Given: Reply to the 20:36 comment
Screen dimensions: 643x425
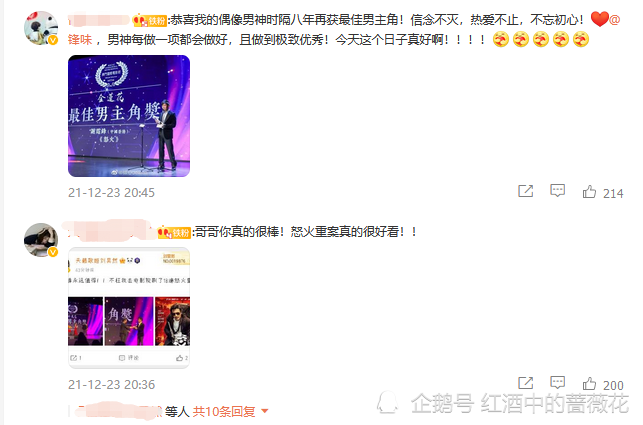Looking at the screenshot, I should pos(557,383).
